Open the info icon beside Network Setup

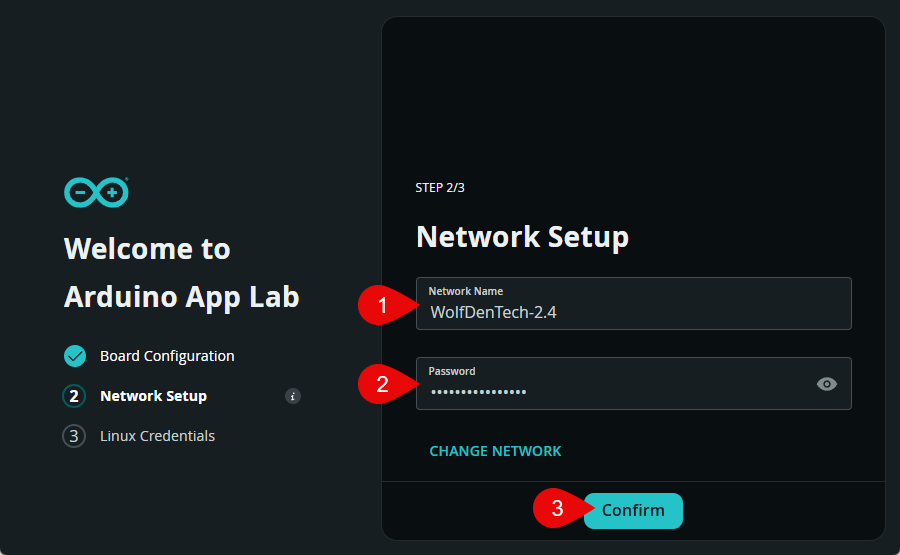(x=293, y=396)
